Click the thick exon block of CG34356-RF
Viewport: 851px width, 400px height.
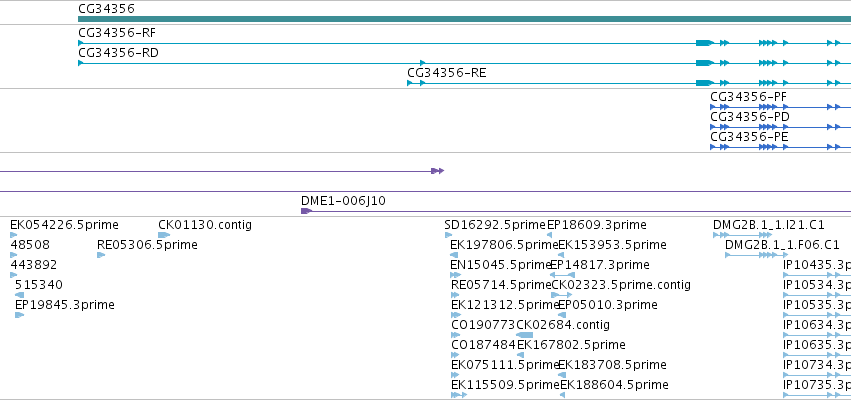coord(704,43)
